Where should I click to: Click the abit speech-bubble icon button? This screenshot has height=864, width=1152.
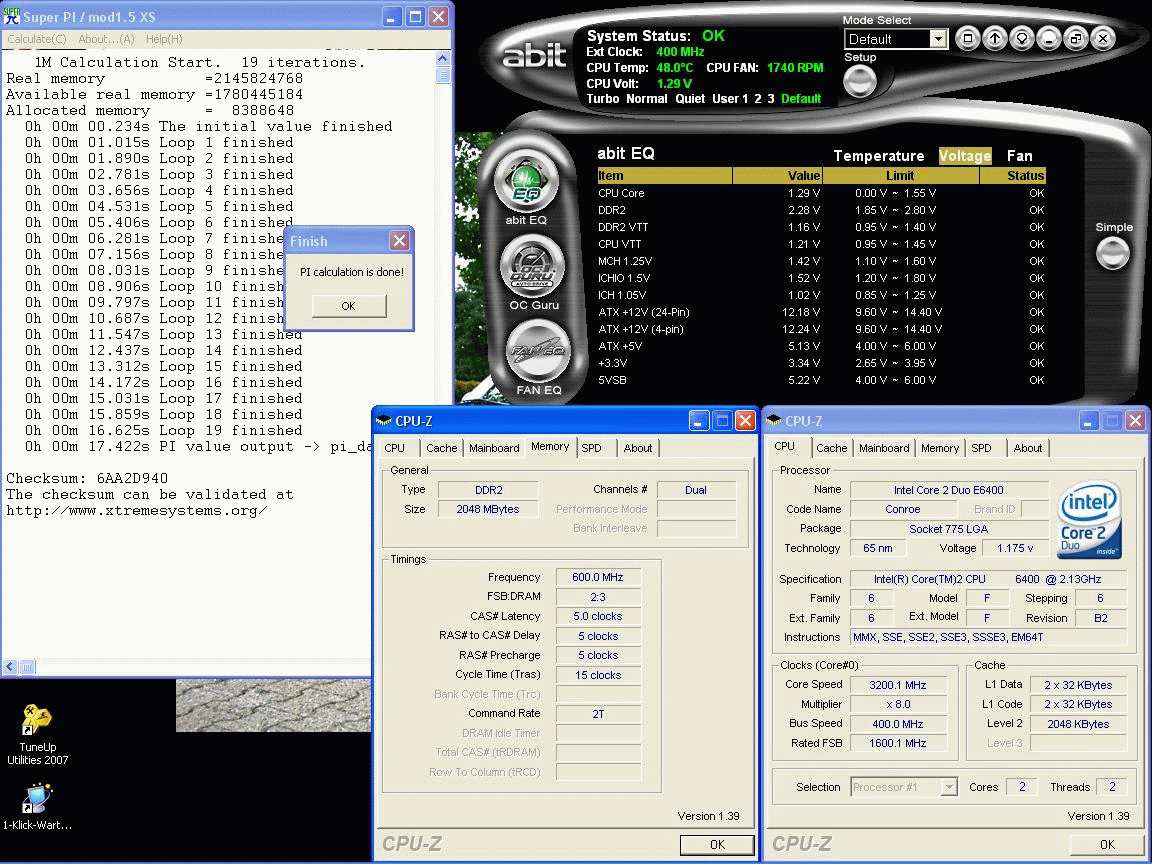point(1022,38)
